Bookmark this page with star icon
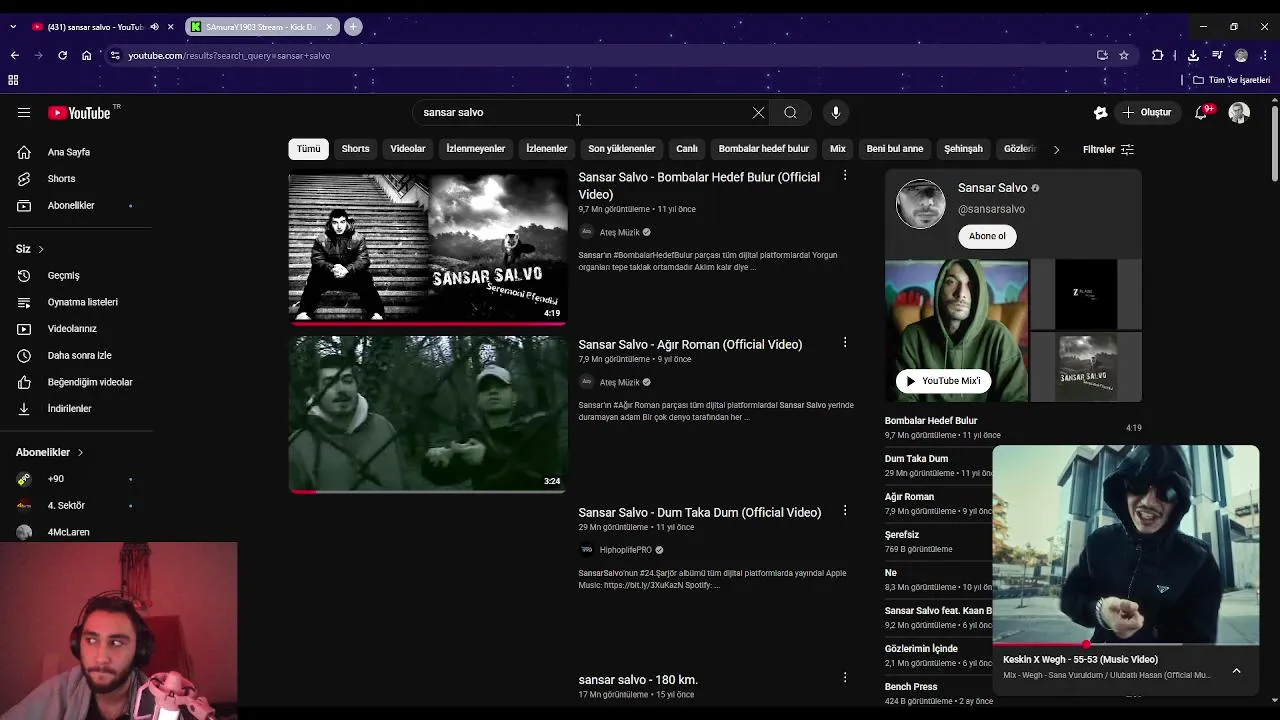 point(1124,56)
